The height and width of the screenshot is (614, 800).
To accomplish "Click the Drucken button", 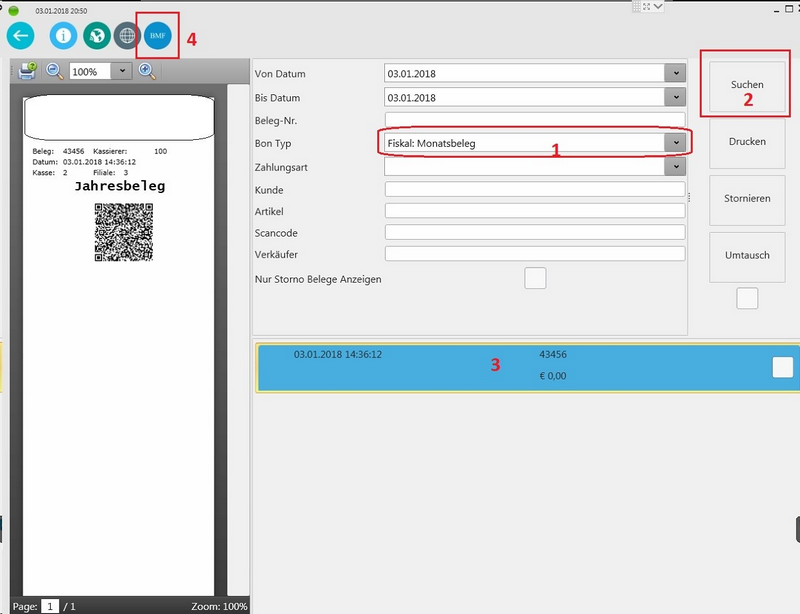I will tap(747, 142).
